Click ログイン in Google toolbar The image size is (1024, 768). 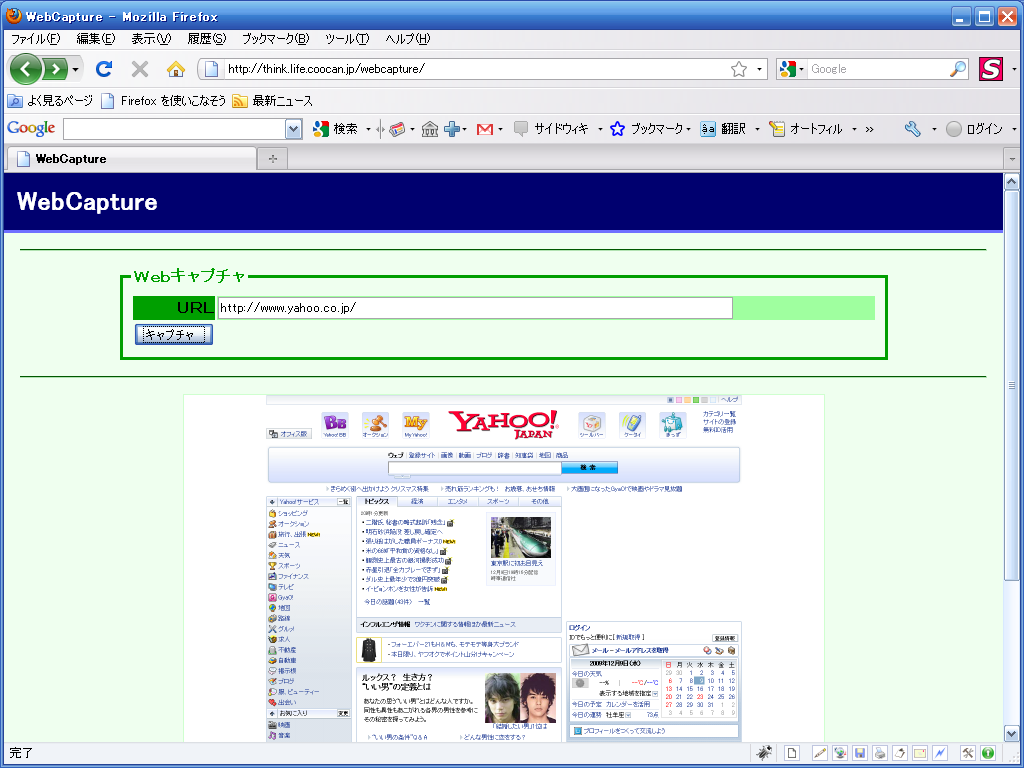coord(974,129)
